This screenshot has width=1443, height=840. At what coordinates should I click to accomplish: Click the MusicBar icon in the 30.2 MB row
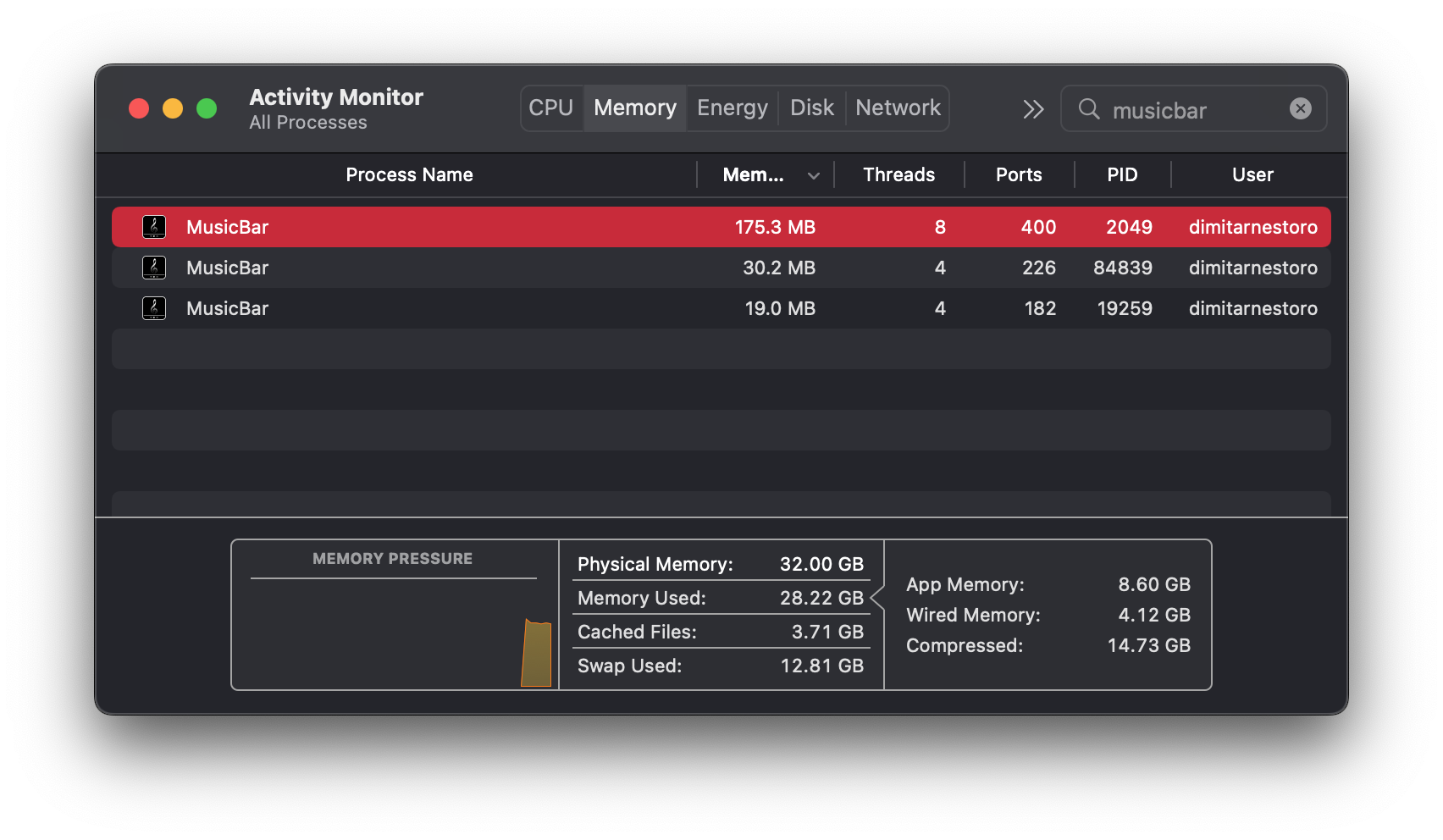point(154,268)
